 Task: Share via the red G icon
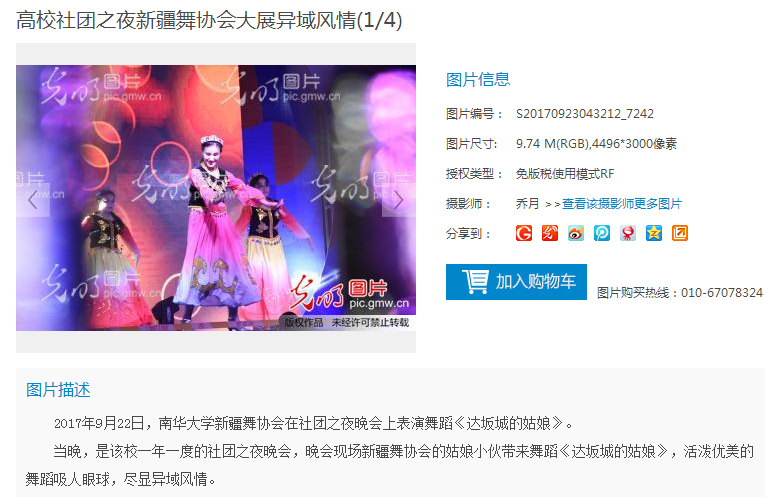coord(523,233)
